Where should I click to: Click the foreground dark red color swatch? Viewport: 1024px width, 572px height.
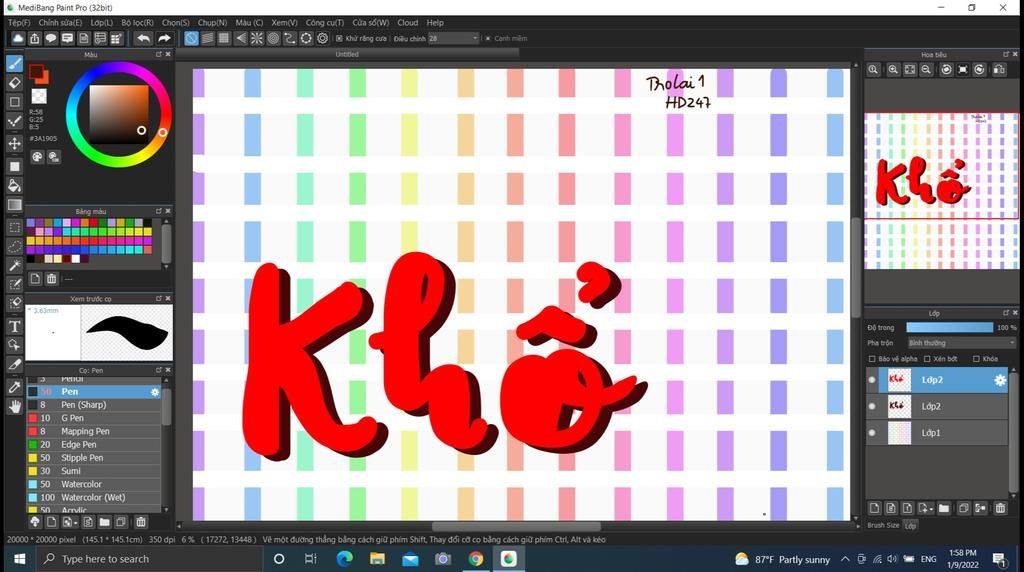click(36, 71)
